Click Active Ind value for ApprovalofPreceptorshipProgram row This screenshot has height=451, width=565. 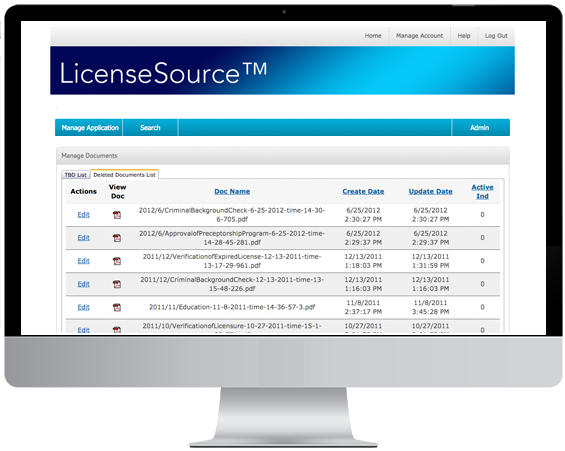click(x=482, y=238)
